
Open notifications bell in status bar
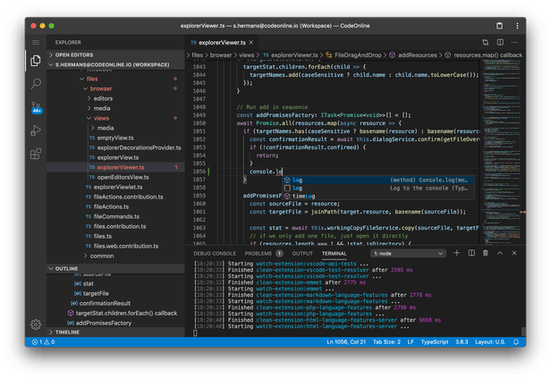point(516,342)
